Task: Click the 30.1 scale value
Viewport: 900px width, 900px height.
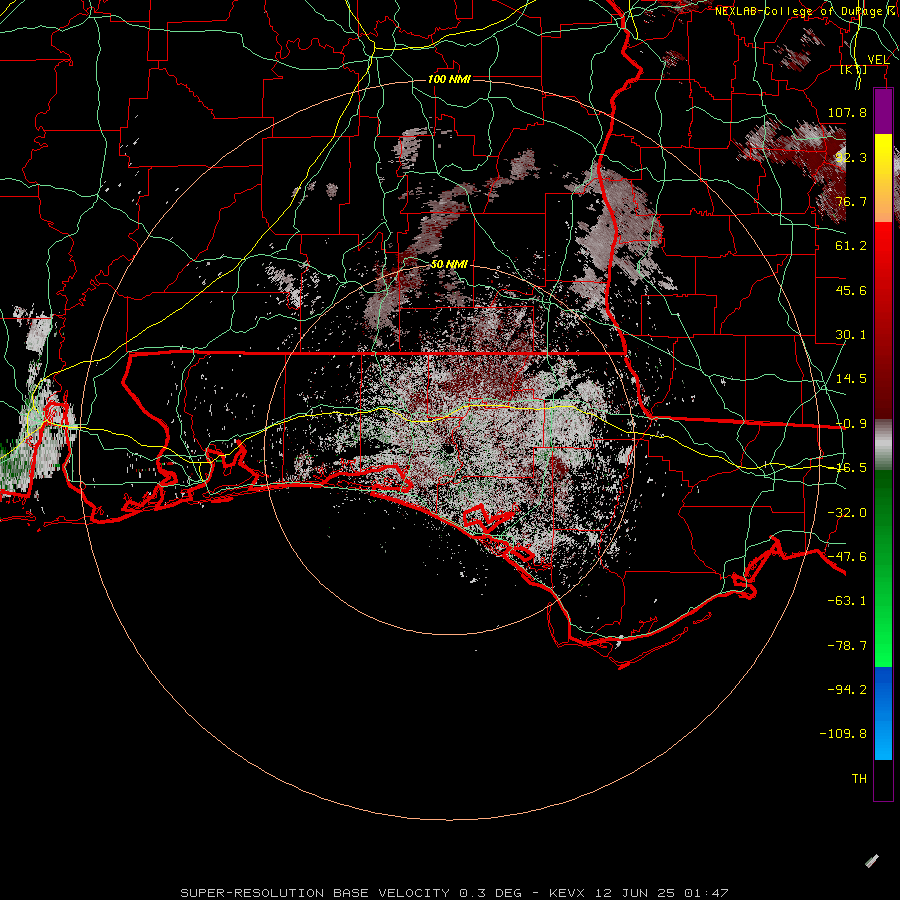Action: pyautogui.click(x=851, y=335)
